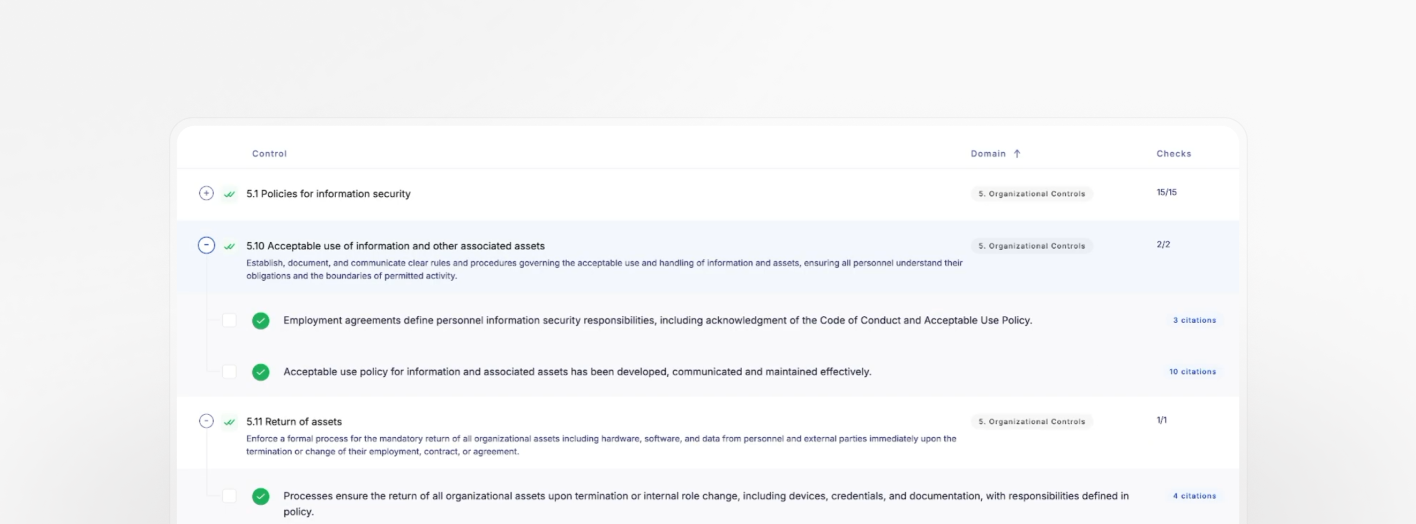Click double-check icon beside 5.1 Policies
This screenshot has width=1416, height=524.
click(x=230, y=194)
